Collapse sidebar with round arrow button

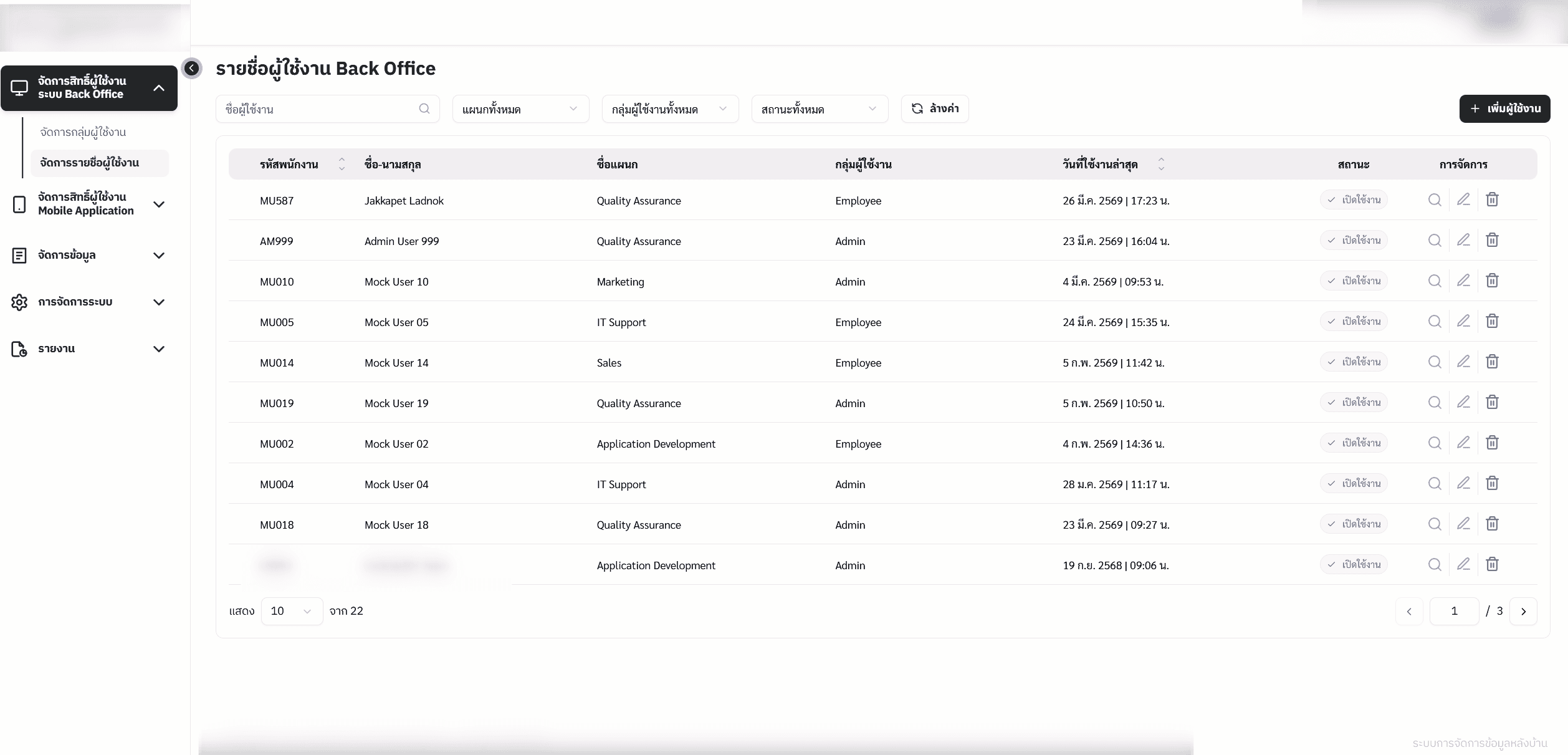(192, 68)
